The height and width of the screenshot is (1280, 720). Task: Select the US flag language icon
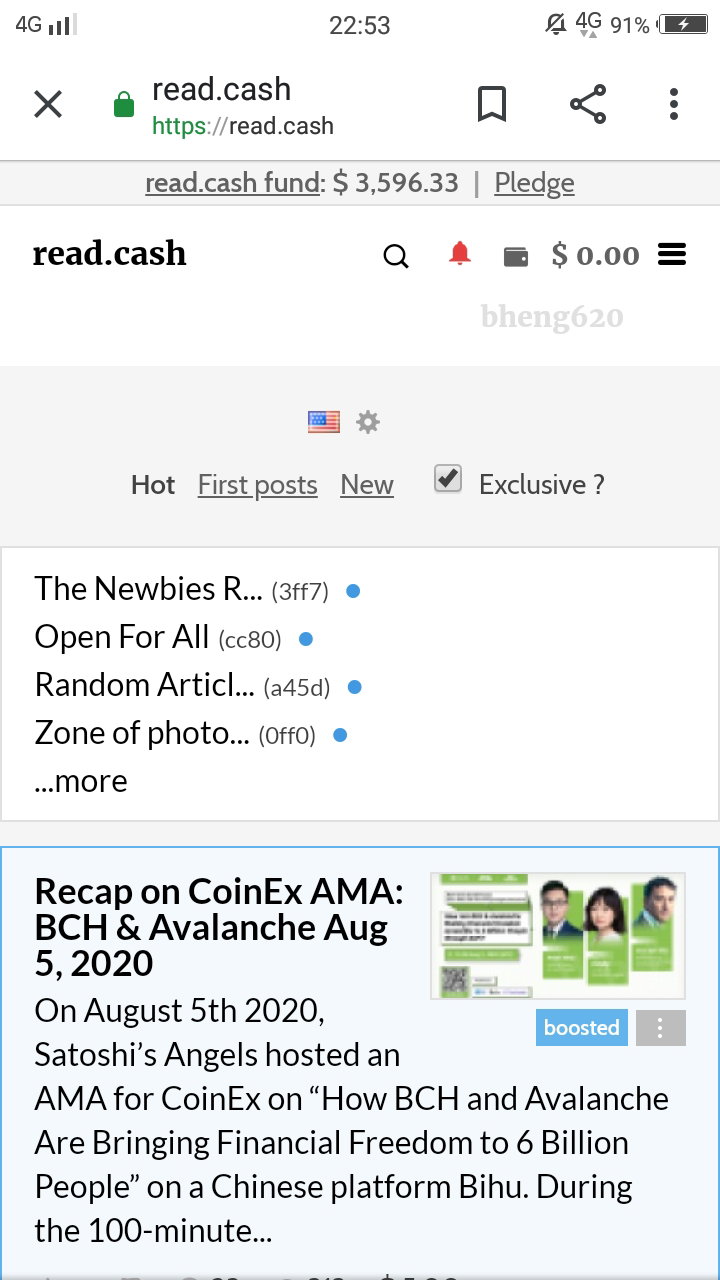tap(324, 422)
